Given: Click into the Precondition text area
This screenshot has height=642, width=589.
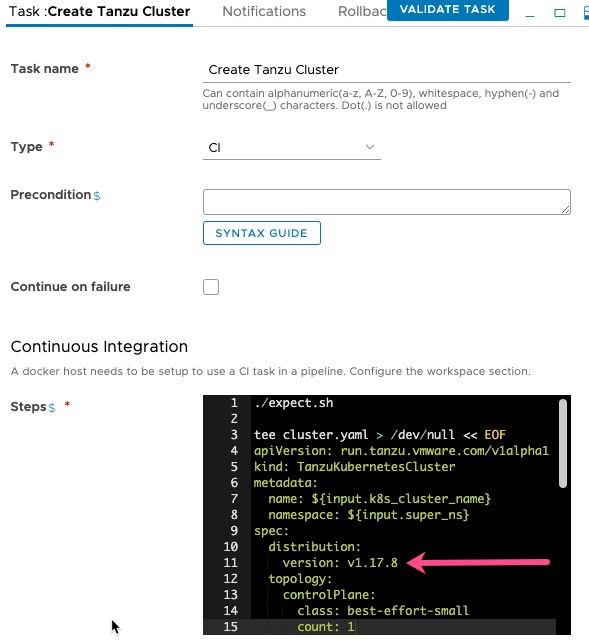Looking at the screenshot, I should [x=387, y=202].
